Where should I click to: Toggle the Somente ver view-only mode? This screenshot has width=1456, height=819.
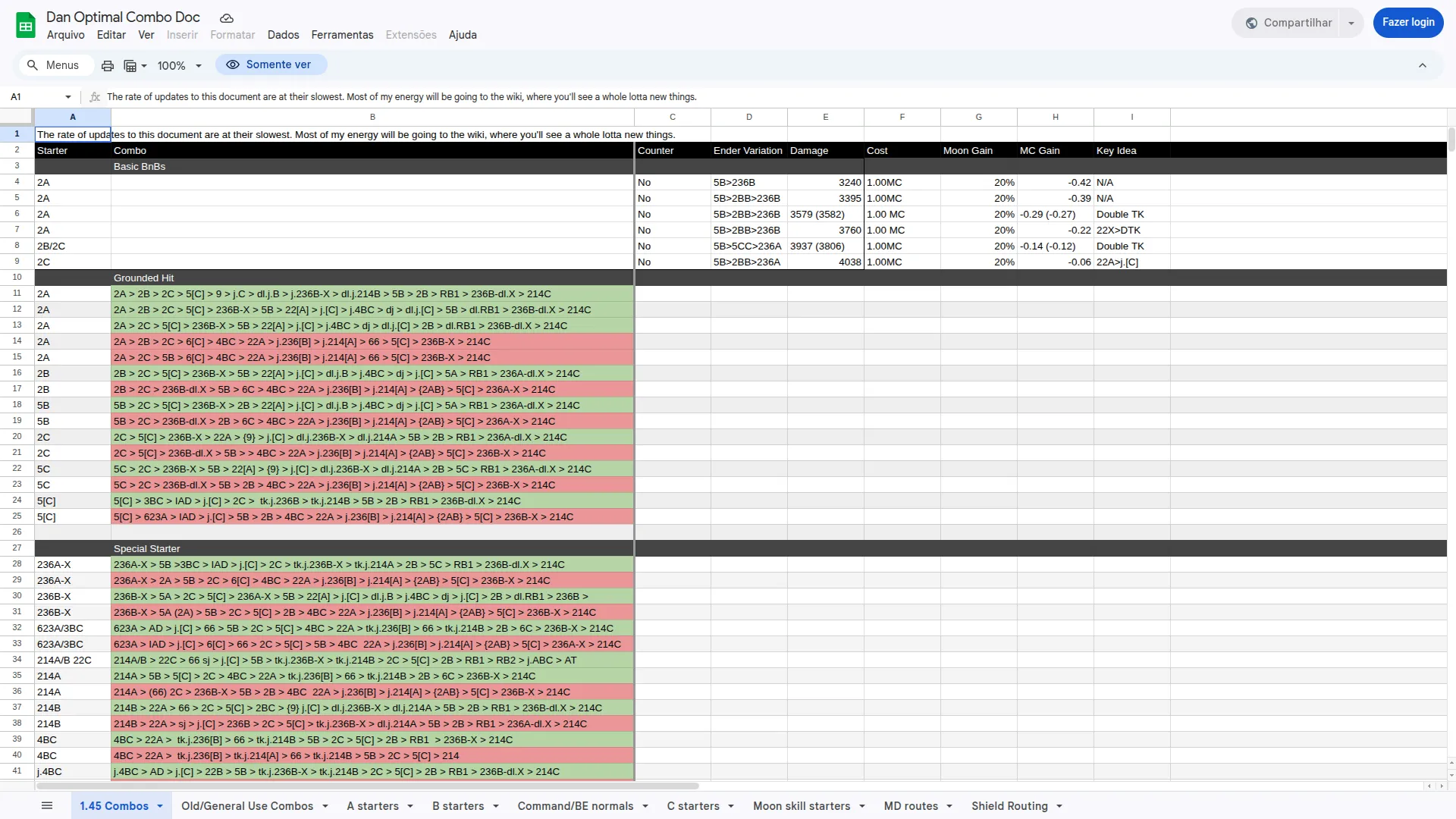(271, 64)
